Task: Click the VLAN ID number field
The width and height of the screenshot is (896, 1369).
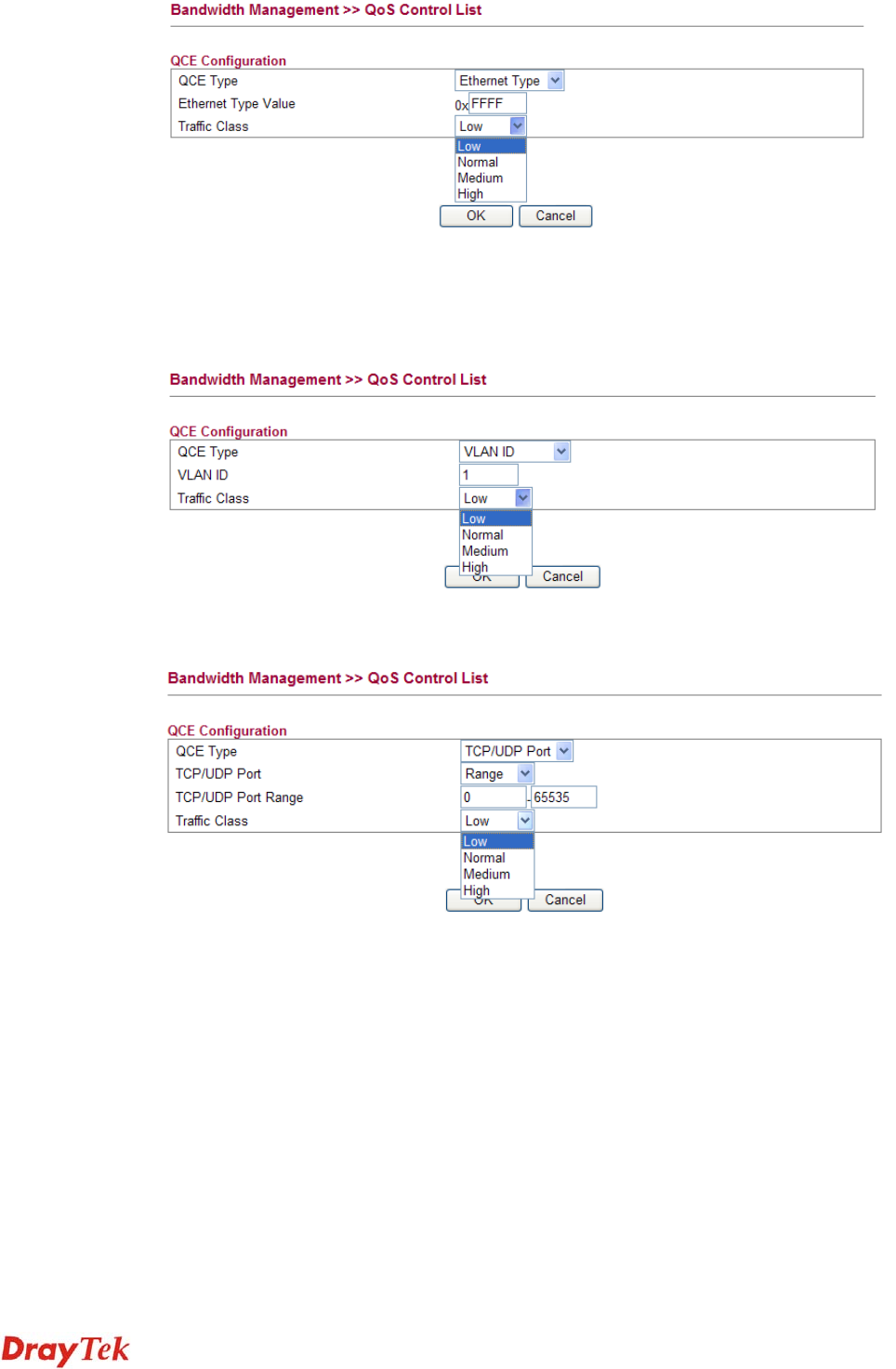Action: tap(489, 475)
